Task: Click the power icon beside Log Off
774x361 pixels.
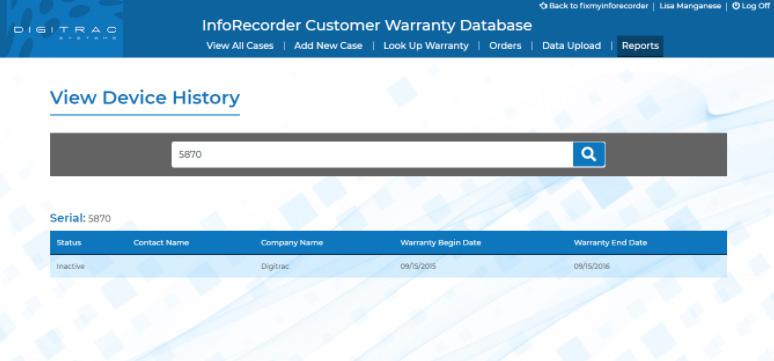Action: 735,6
